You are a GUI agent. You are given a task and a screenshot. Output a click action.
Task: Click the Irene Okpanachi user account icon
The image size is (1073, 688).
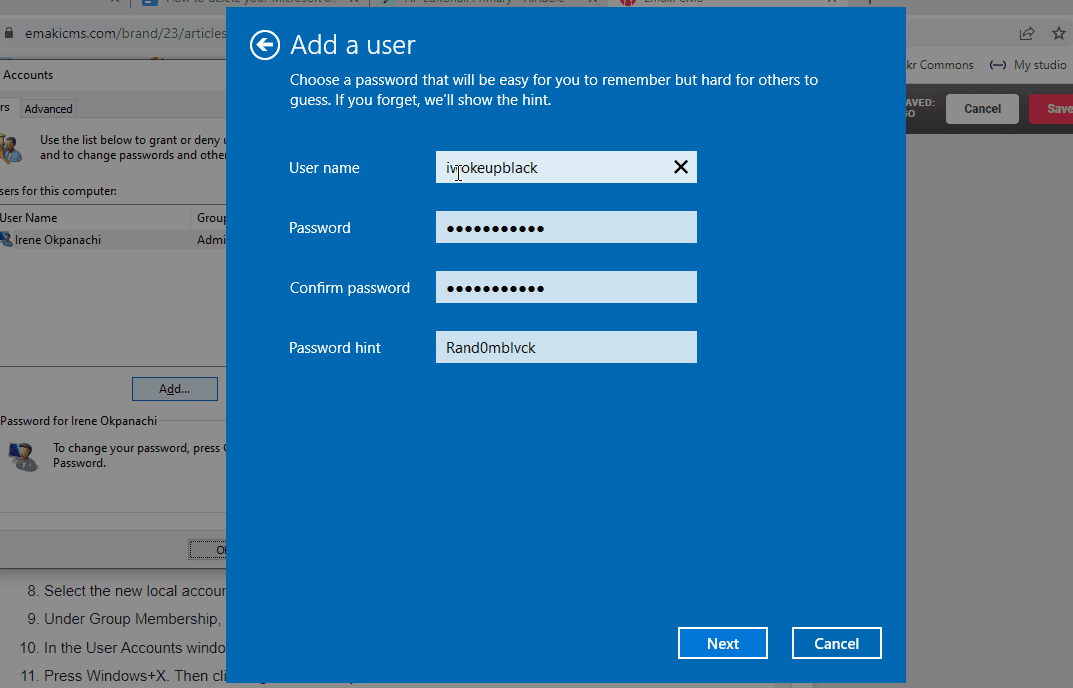6,240
